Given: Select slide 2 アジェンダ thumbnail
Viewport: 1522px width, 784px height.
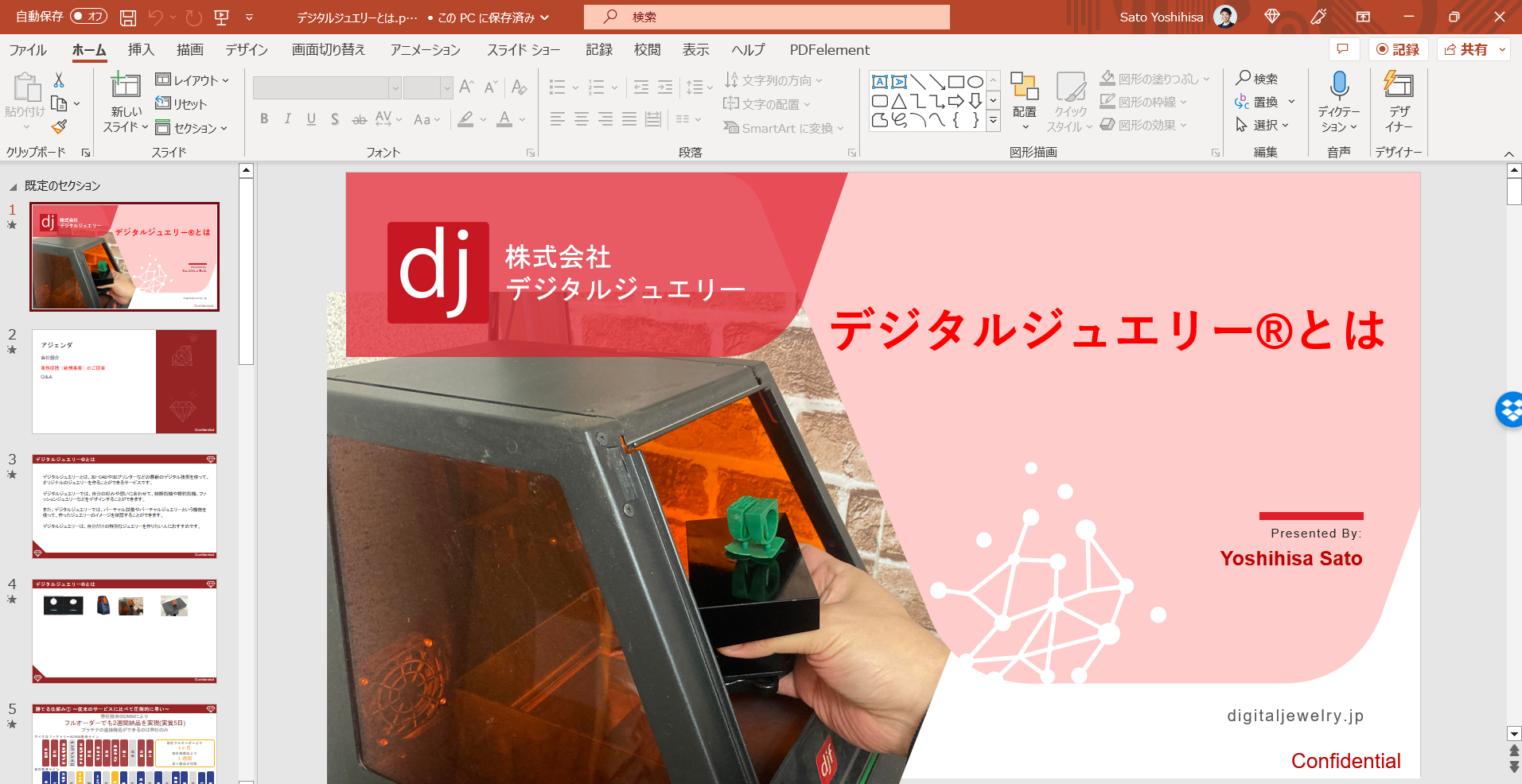Looking at the screenshot, I should [x=124, y=382].
